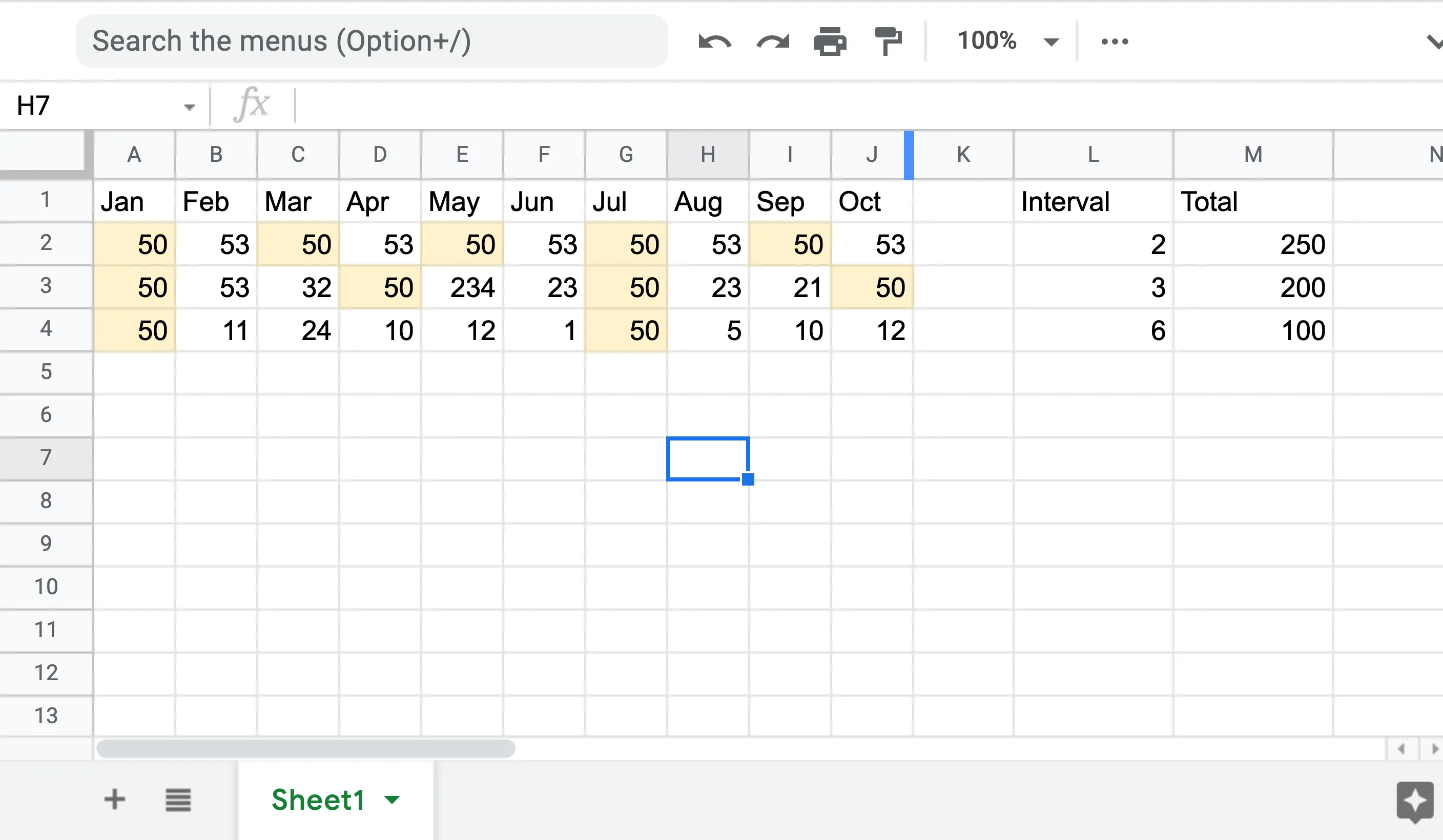This screenshot has width=1443, height=840.
Task: Click in the Search the menus field
Action: tap(371, 41)
